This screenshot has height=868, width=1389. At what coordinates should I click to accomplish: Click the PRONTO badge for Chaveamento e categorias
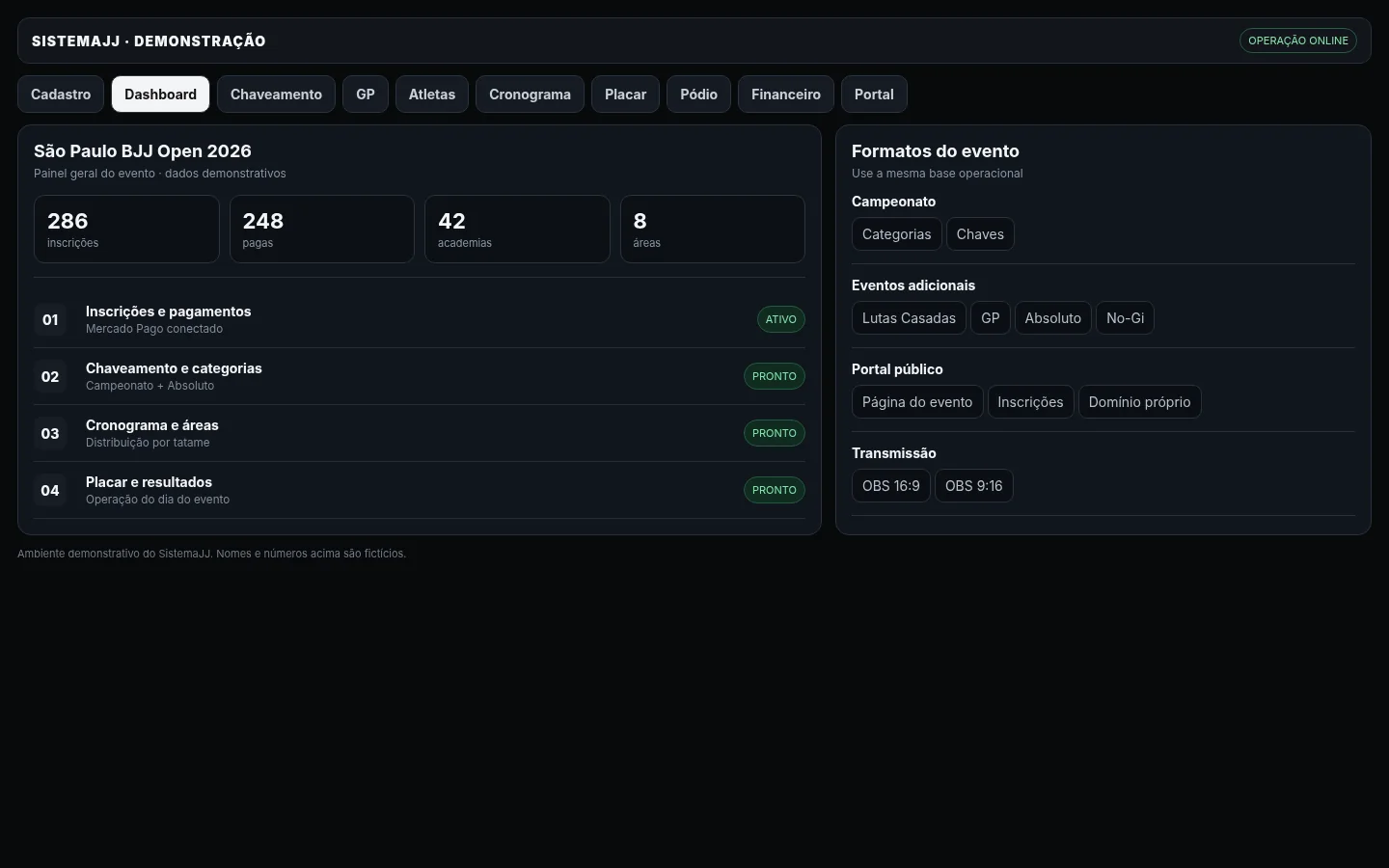point(775,376)
